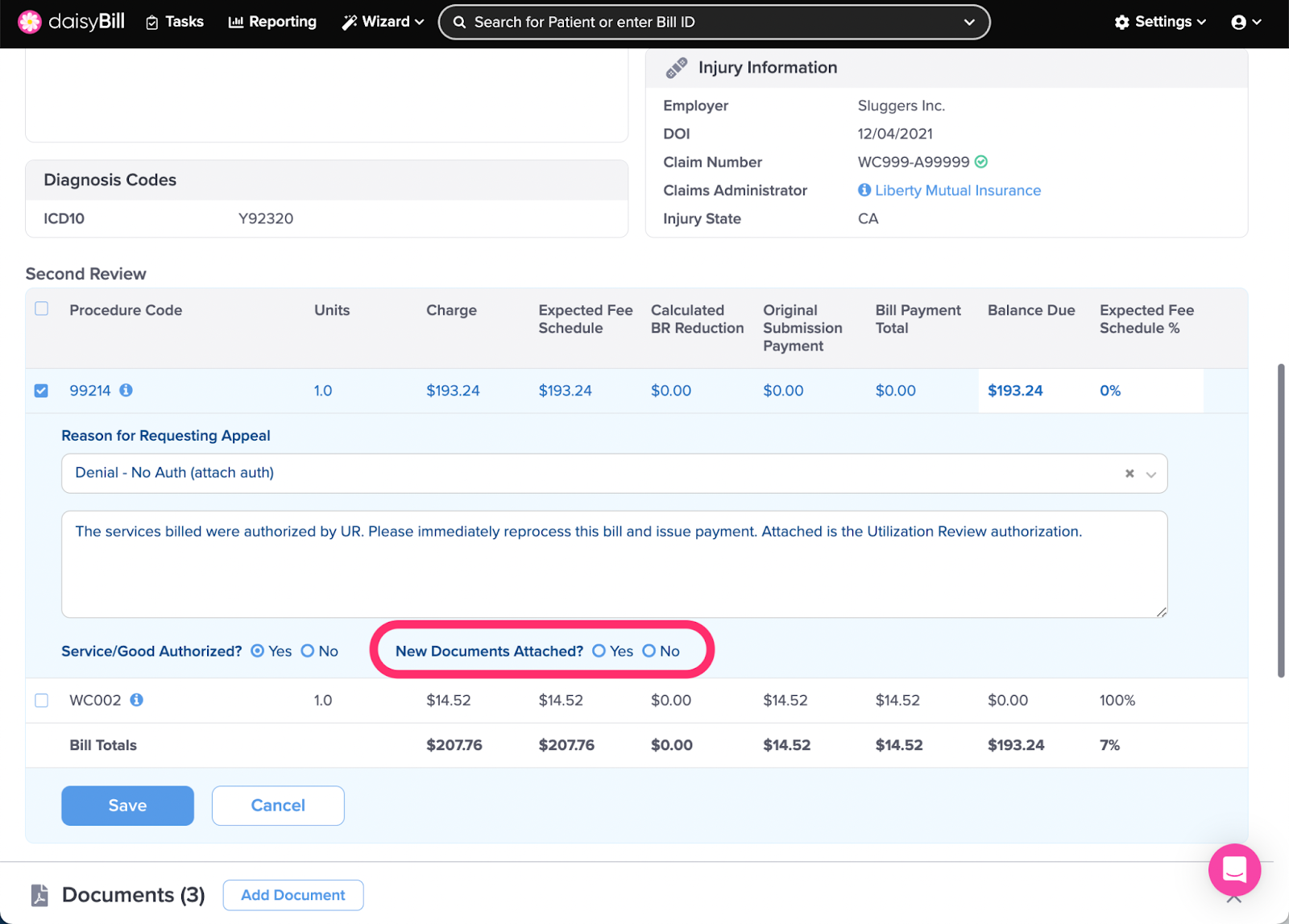Click the Add Document button
The height and width of the screenshot is (924, 1289).
click(x=293, y=895)
